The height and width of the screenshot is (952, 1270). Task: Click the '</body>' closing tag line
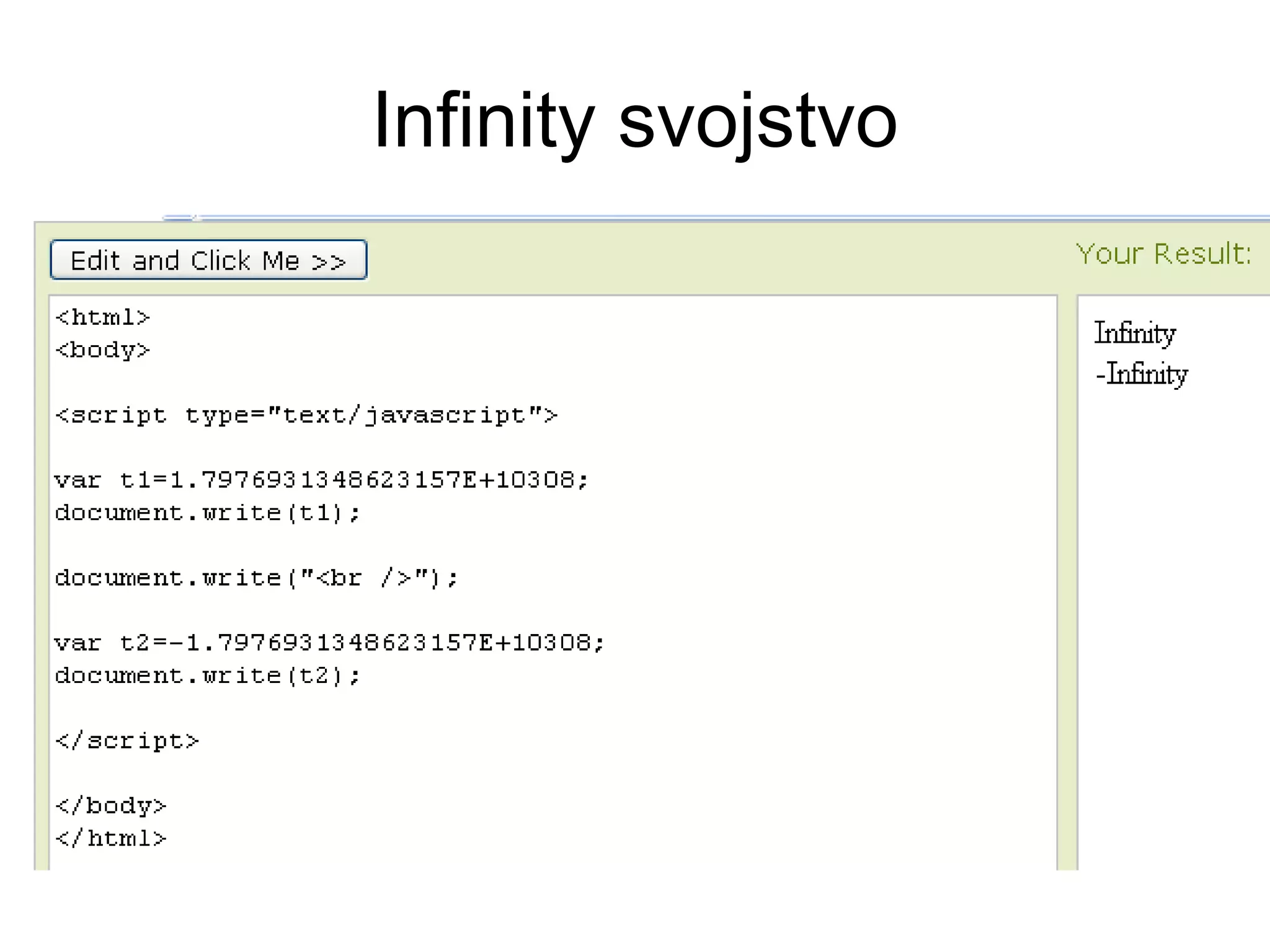pyautogui.click(x=111, y=806)
